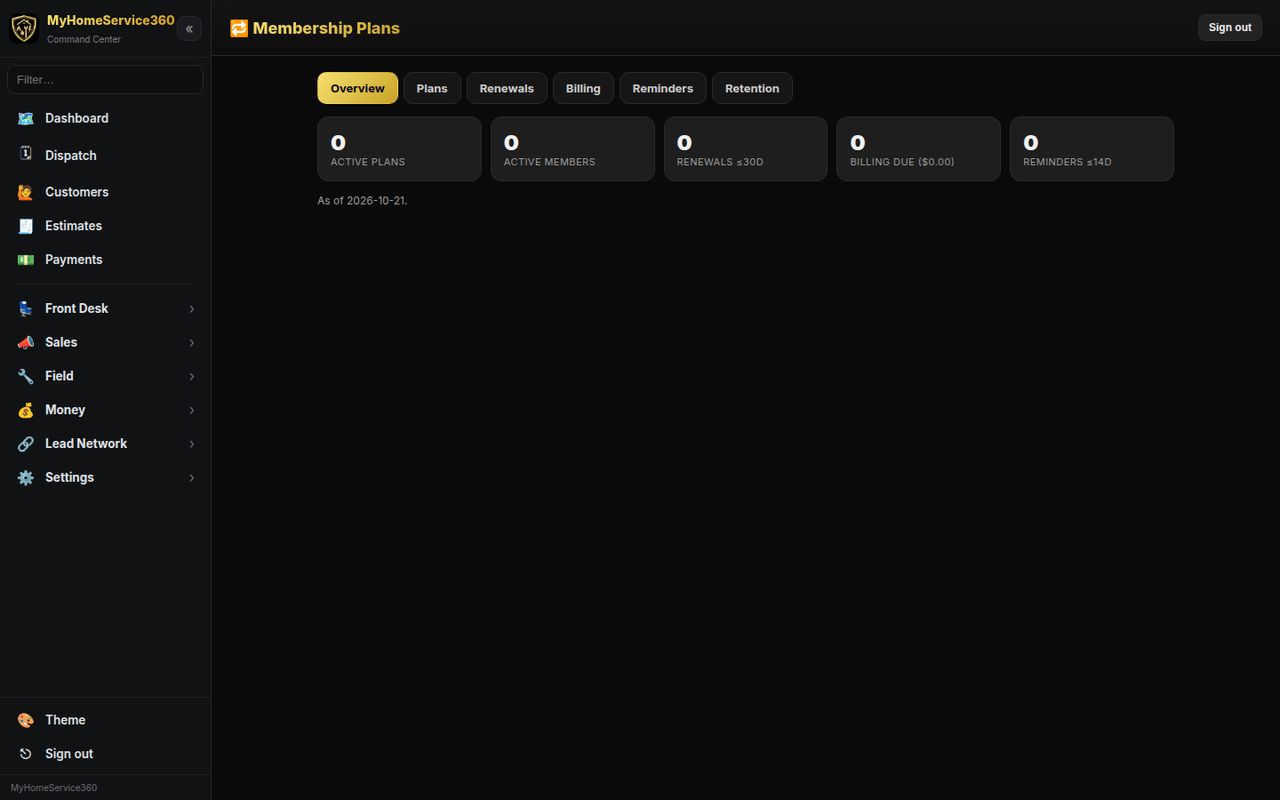Click the Customers person icon
1280x800 pixels.
26,192
